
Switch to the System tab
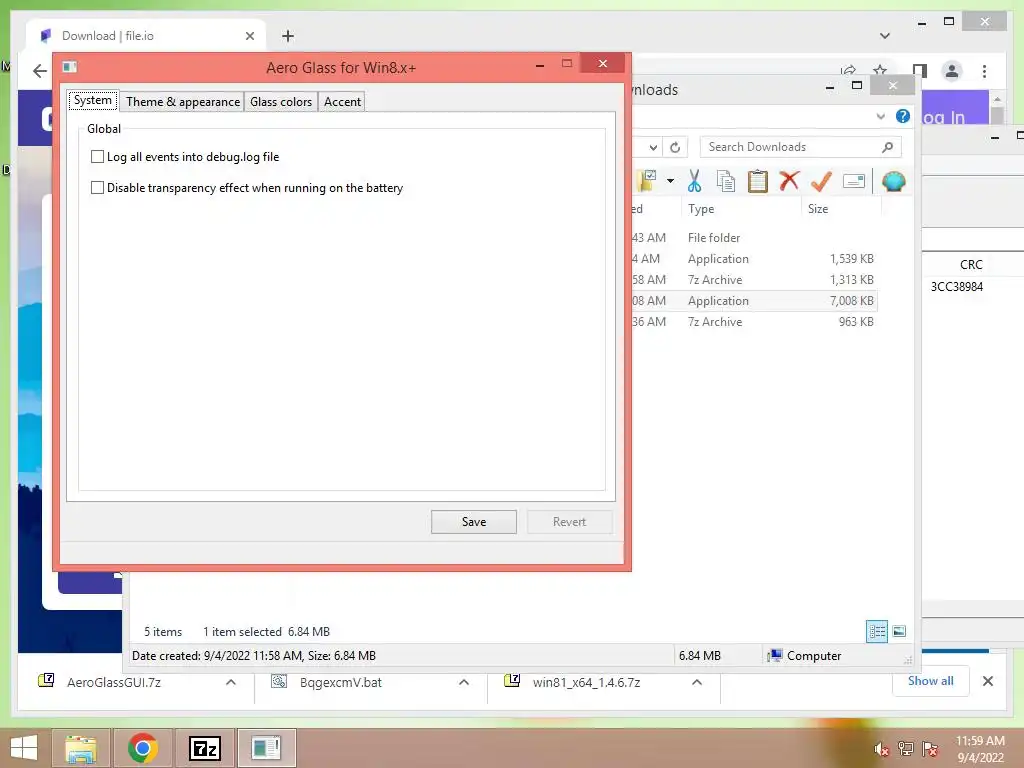click(93, 101)
